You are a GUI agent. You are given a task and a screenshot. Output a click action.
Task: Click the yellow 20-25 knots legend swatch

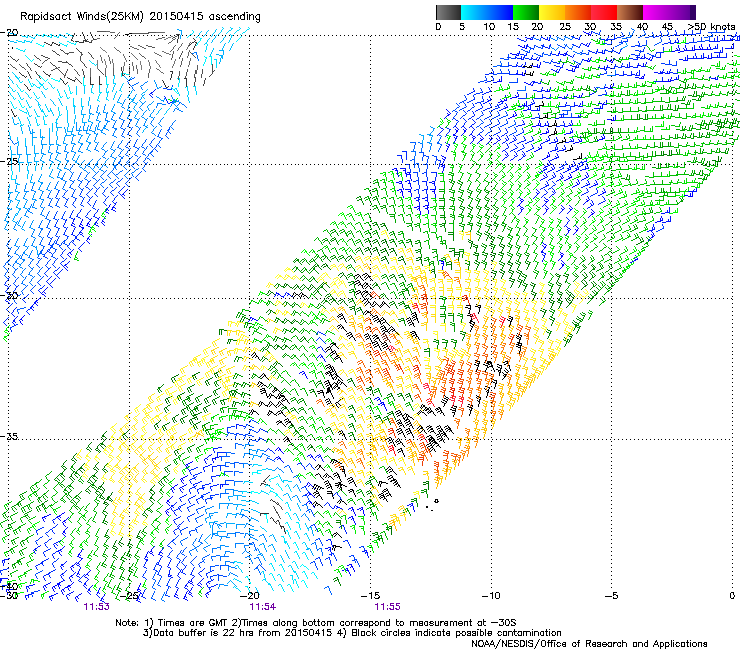(552, 12)
